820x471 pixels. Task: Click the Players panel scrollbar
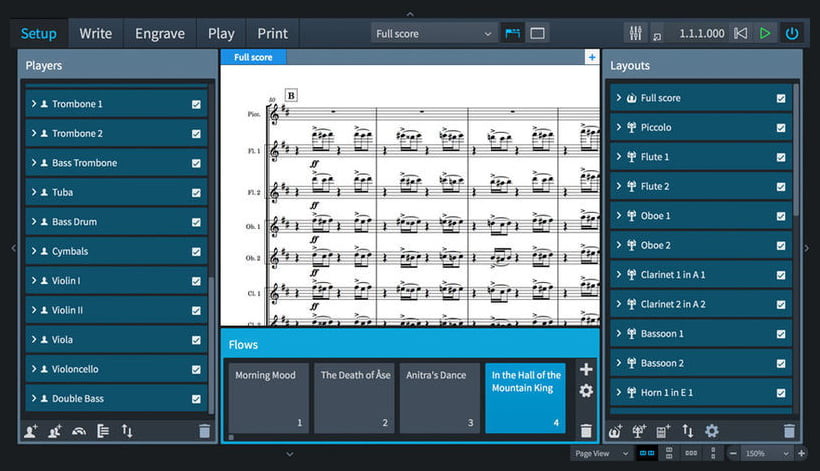coord(211,345)
